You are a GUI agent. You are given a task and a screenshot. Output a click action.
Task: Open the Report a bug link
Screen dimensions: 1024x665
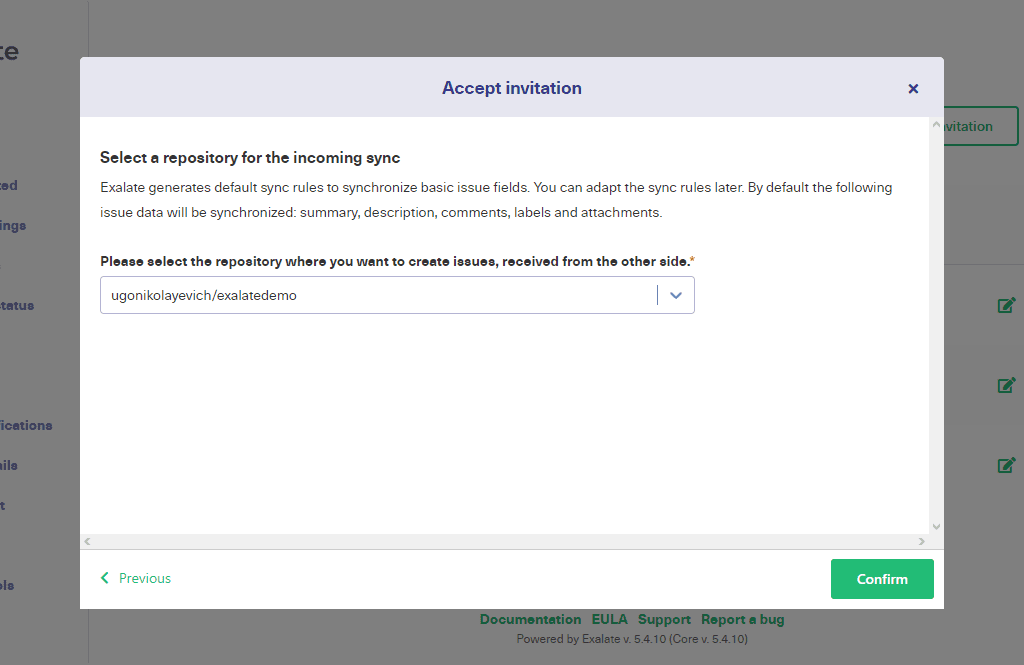743,619
